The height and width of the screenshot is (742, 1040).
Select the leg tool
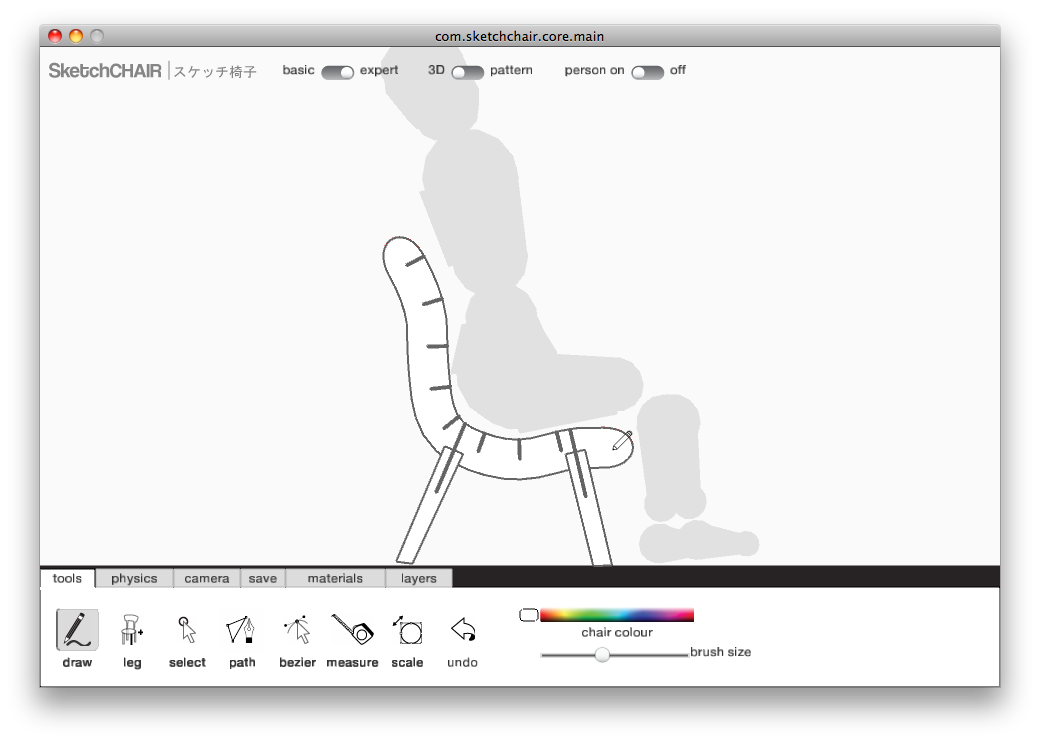click(x=132, y=630)
